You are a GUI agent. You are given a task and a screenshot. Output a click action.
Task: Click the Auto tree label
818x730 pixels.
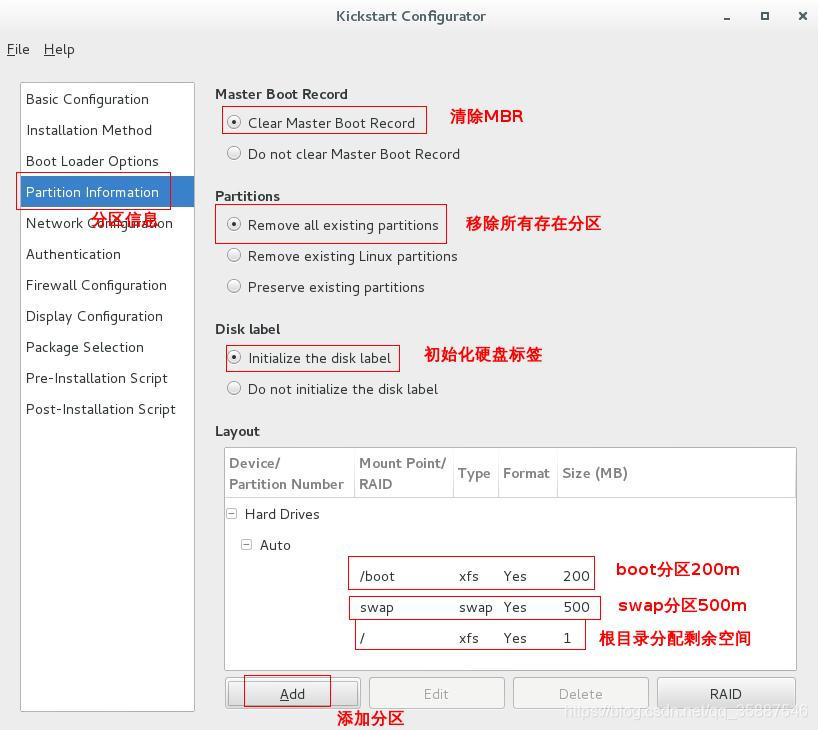[x=275, y=545]
